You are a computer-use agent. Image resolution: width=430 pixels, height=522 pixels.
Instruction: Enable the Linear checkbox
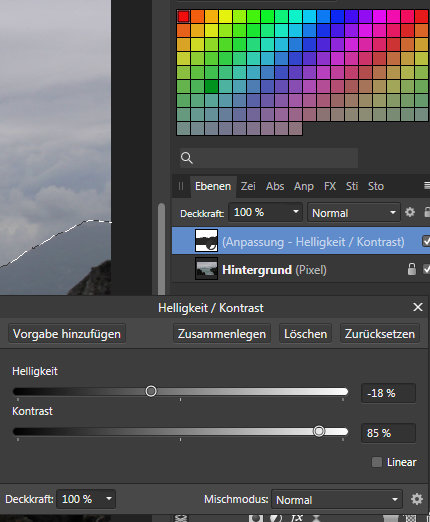pos(377,462)
